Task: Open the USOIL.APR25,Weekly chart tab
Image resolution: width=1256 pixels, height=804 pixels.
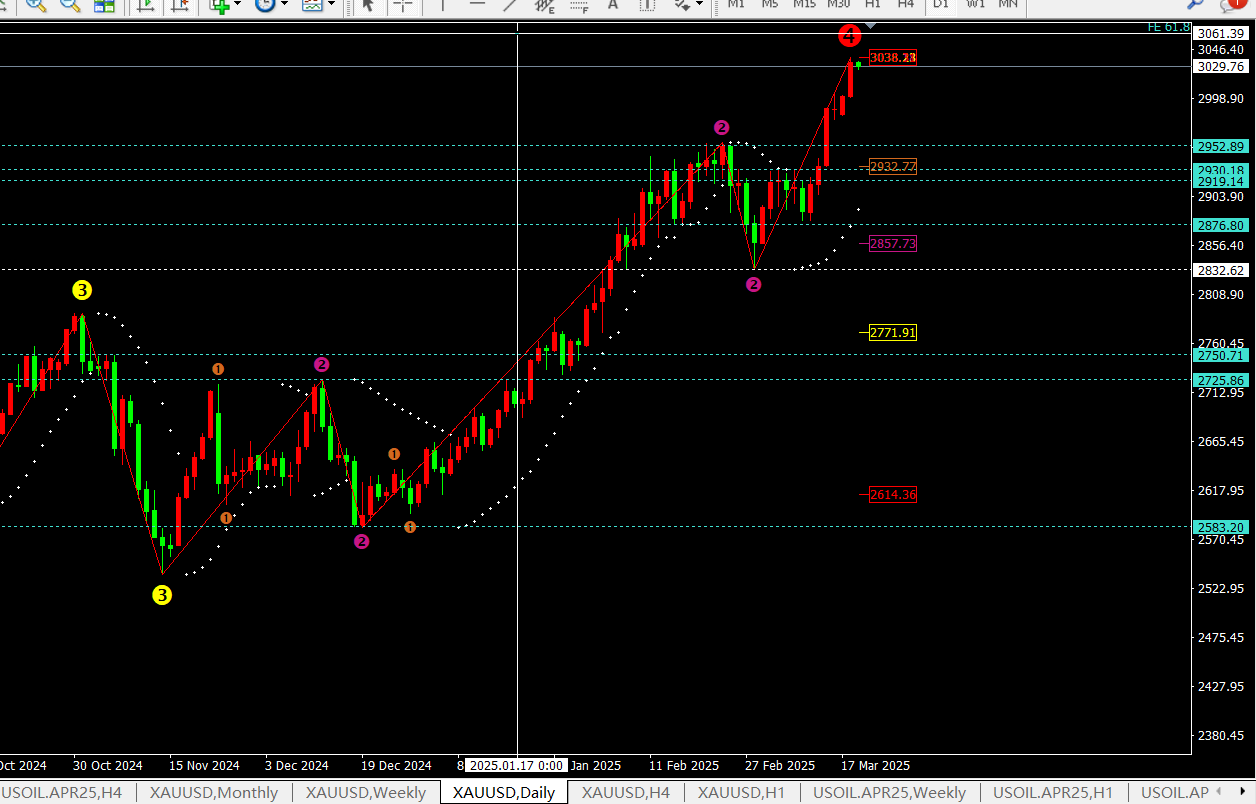Action: pos(889,793)
